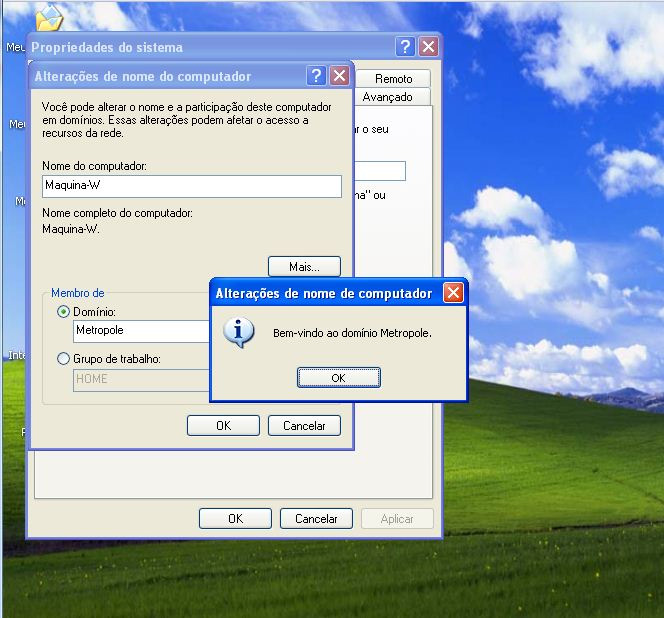
Task: Open the folder desktop icon at top left
Action: tap(50, 18)
